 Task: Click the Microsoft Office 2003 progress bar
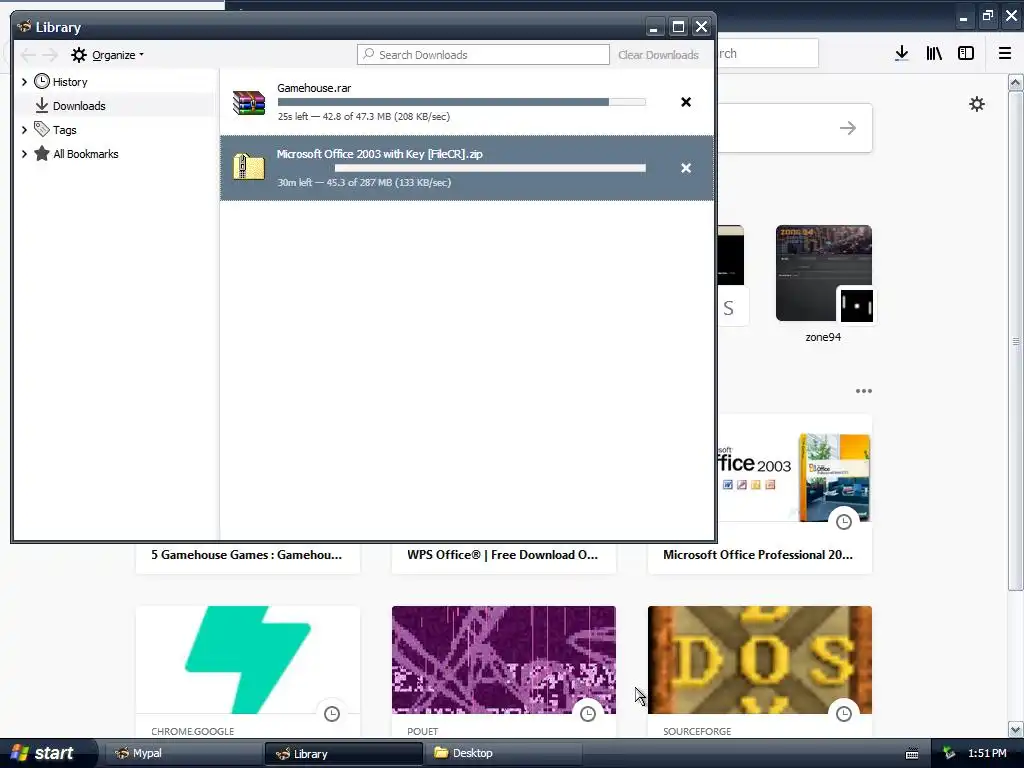click(462, 168)
